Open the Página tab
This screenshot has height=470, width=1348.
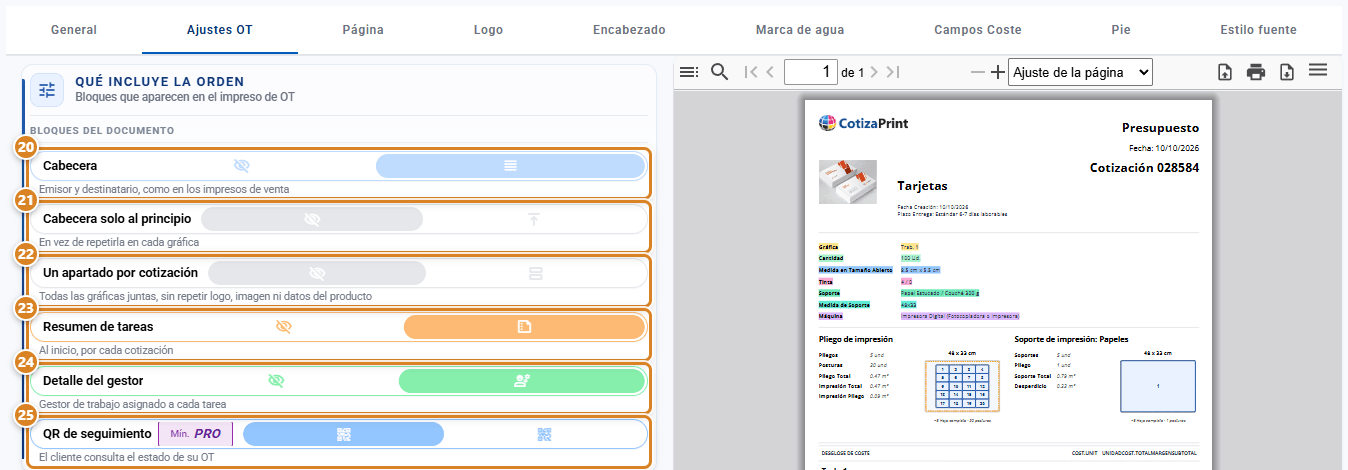coord(363,30)
